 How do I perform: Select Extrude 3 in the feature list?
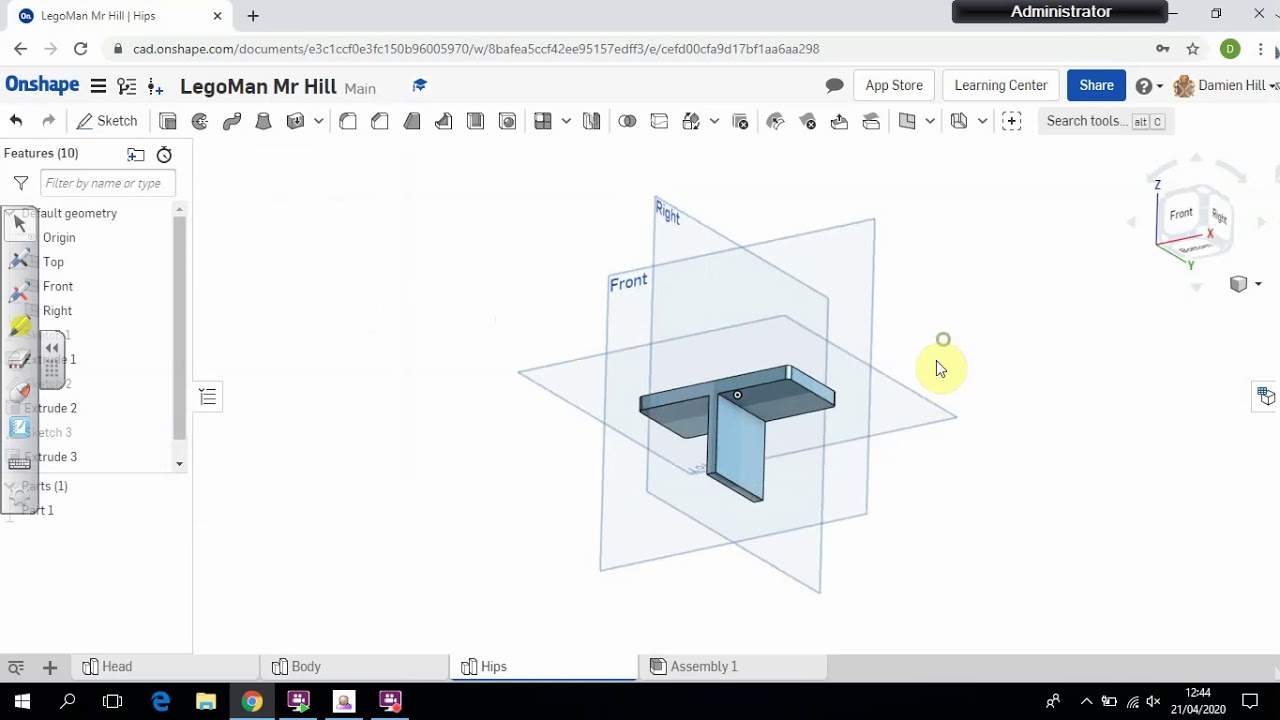[50, 457]
